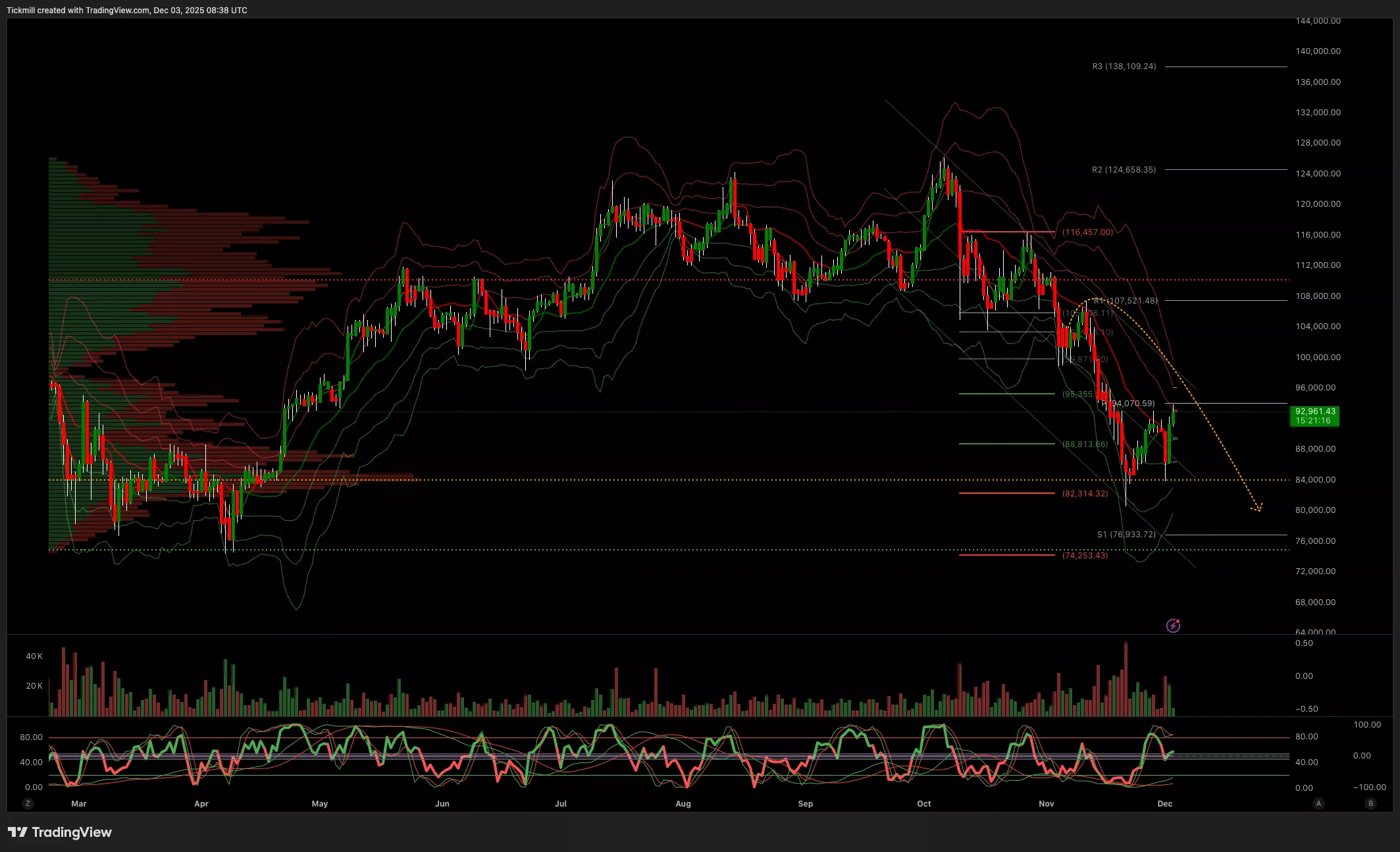Image resolution: width=1400 pixels, height=852 pixels.
Task: Click the 40 K volume axis label
Action: click(34, 656)
